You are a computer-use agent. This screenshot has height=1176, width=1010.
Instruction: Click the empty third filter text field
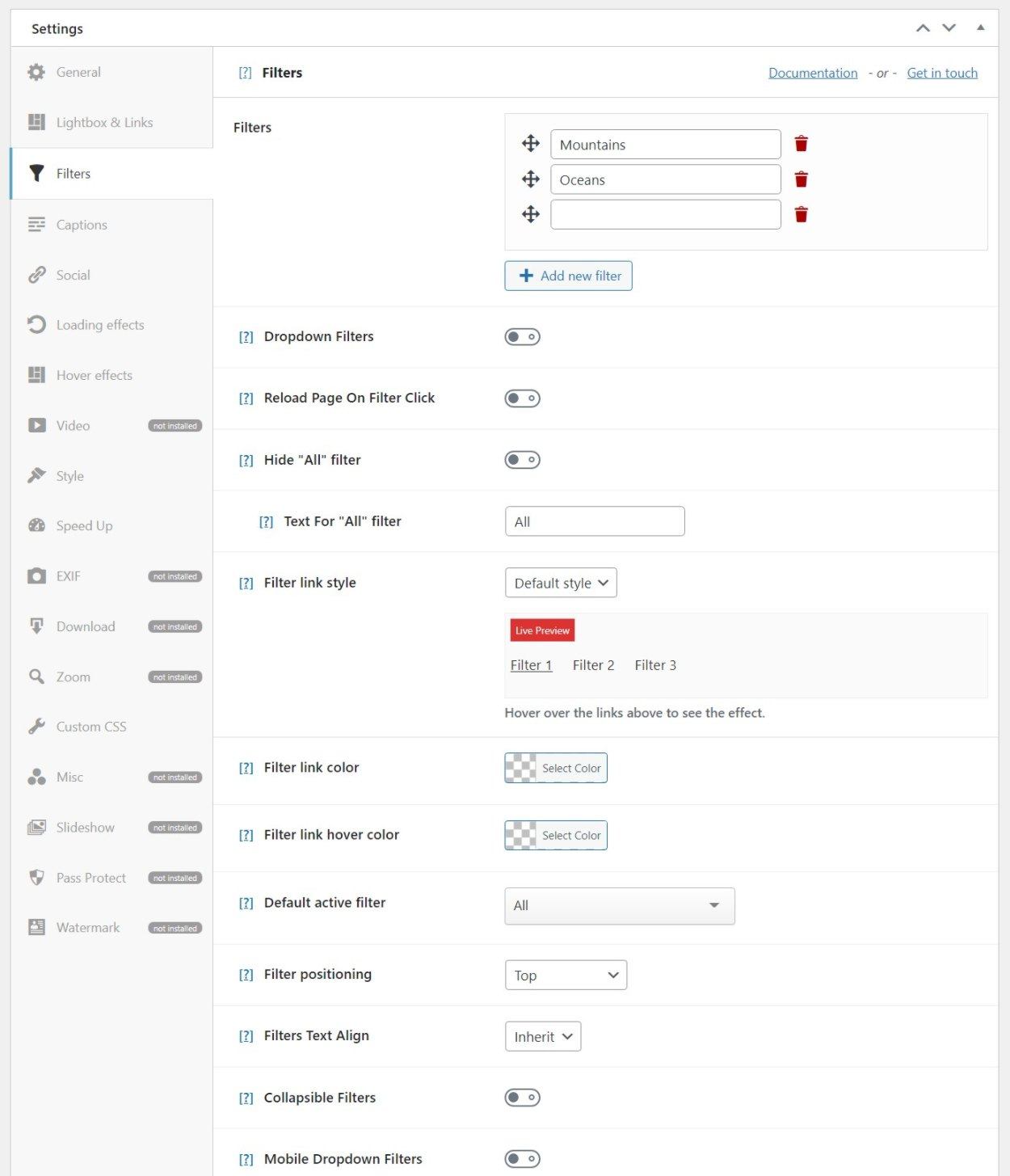point(666,214)
